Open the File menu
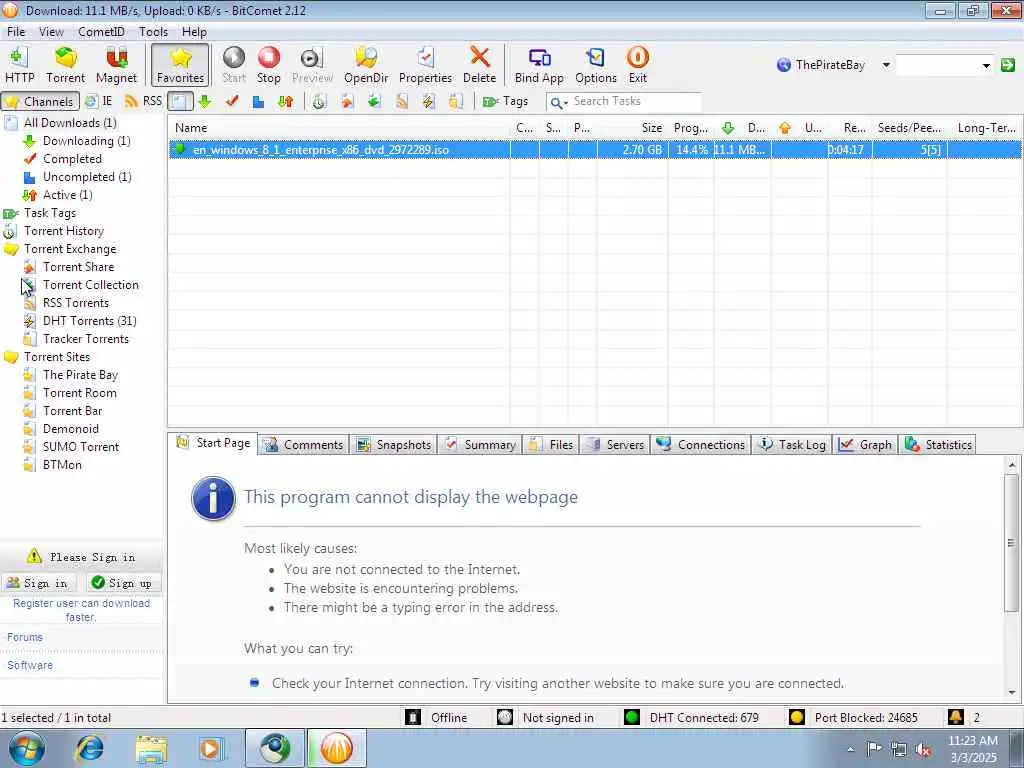 [x=16, y=31]
